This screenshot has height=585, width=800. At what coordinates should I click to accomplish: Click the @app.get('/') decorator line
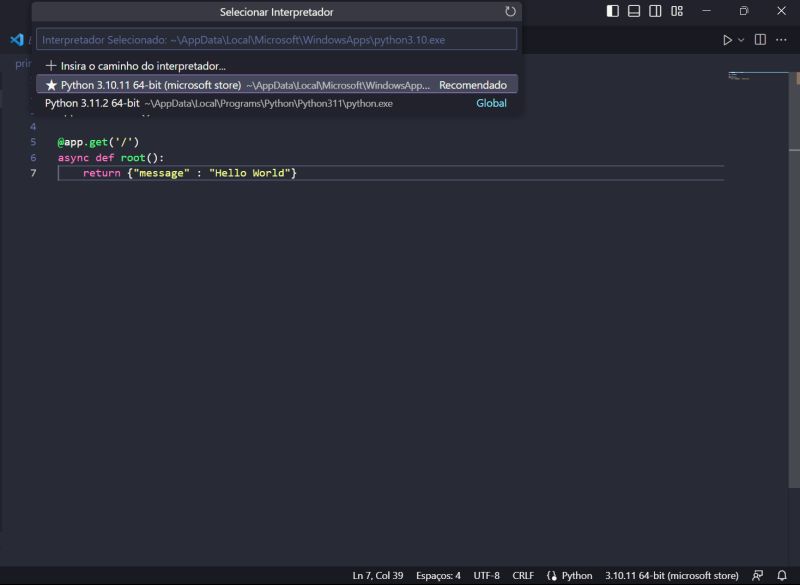tap(98, 142)
